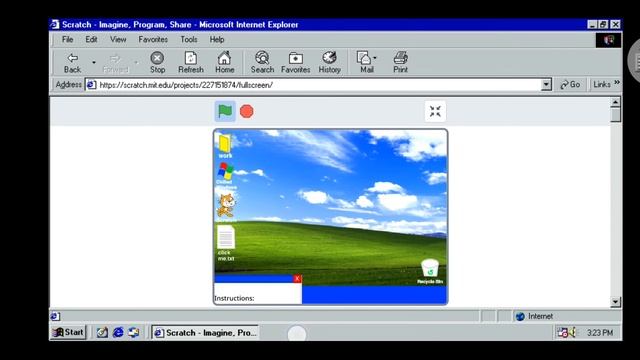Show browsing History pane
640x360 pixels.
point(329,62)
